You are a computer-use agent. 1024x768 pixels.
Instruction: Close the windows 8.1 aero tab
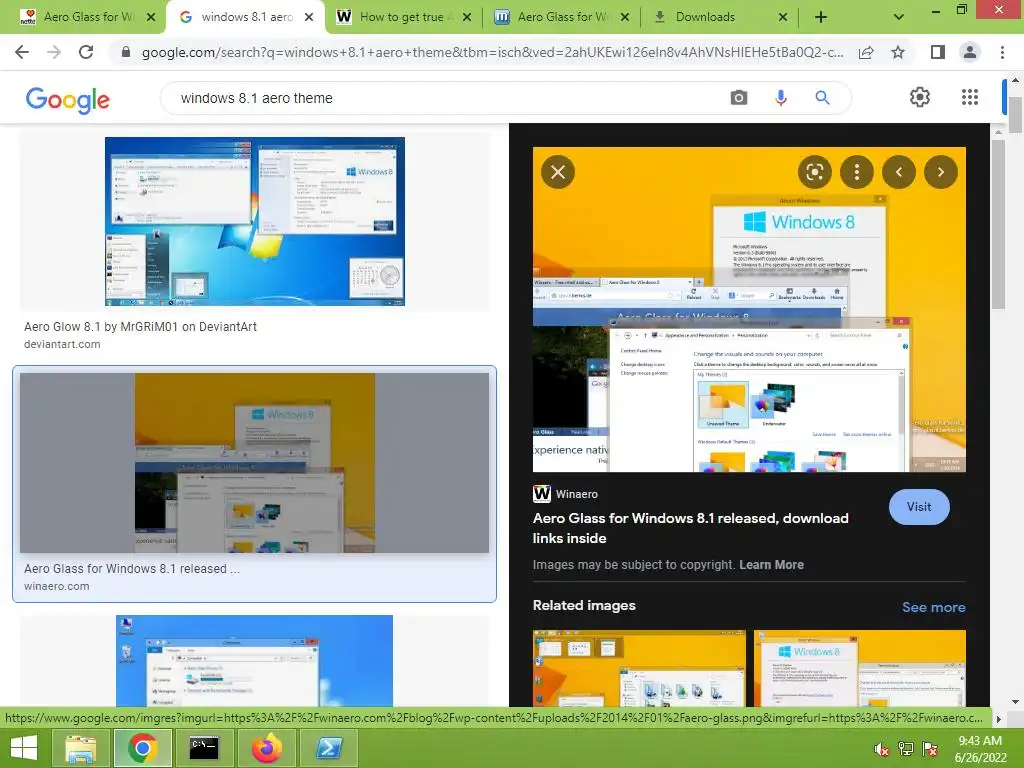(x=310, y=18)
